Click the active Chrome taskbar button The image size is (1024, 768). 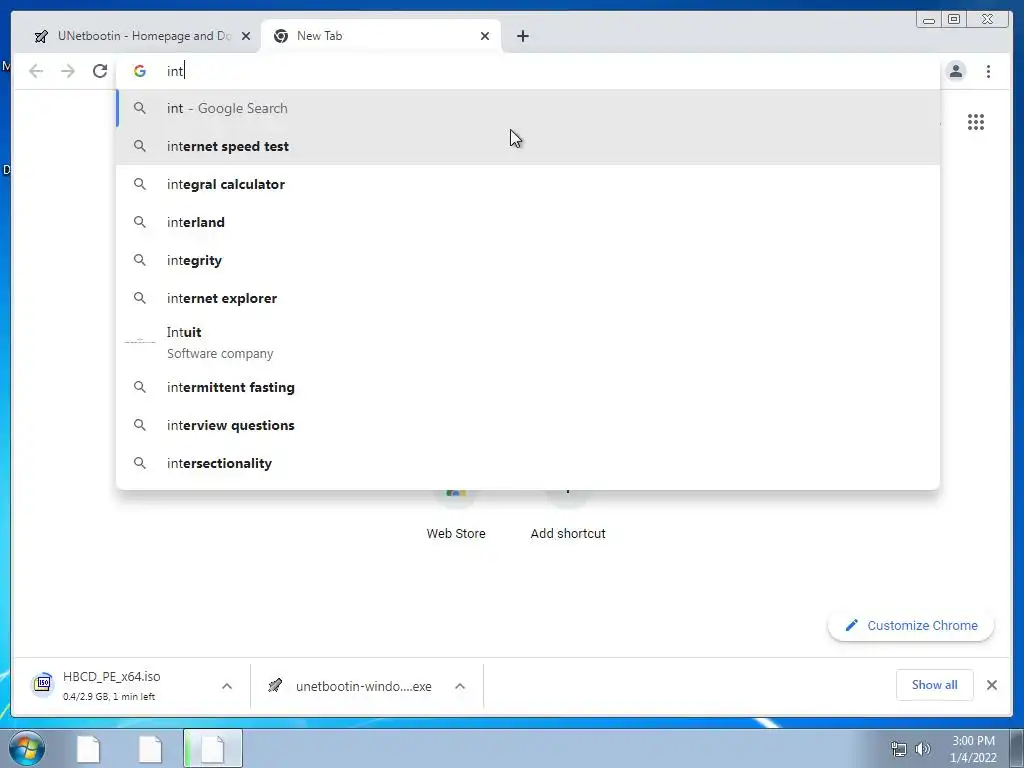click(213, 748)
